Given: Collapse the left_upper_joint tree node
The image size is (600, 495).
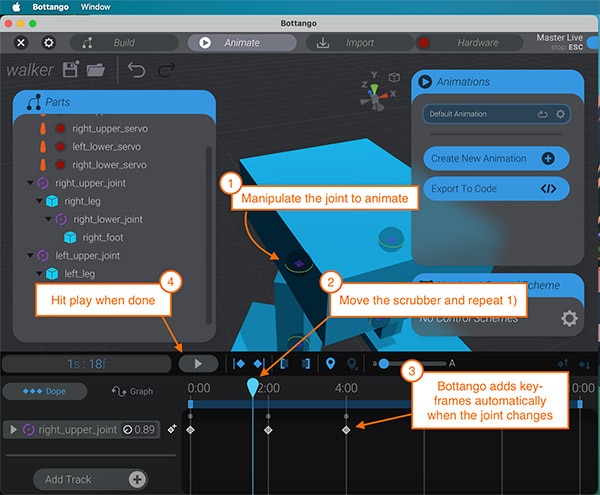Looking at the screenshot, I should [30, 256].
